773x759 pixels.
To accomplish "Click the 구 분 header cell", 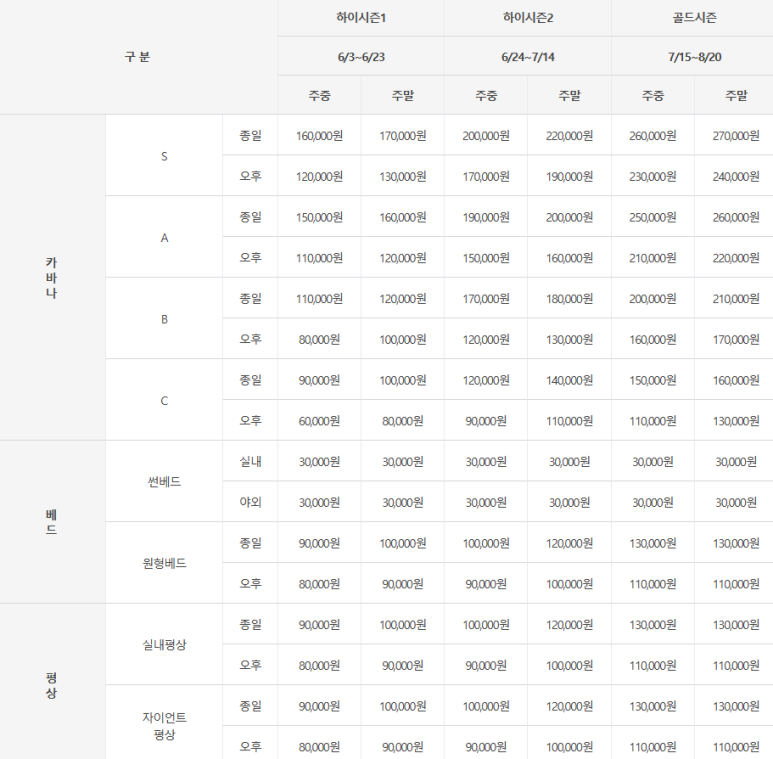I will [x=137, y=57].
